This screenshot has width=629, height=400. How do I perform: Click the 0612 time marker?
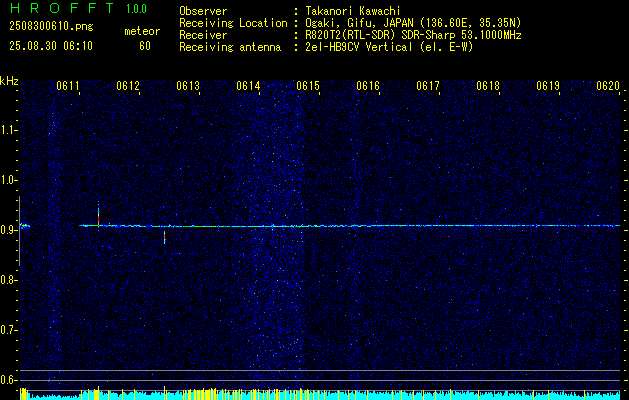128,86
